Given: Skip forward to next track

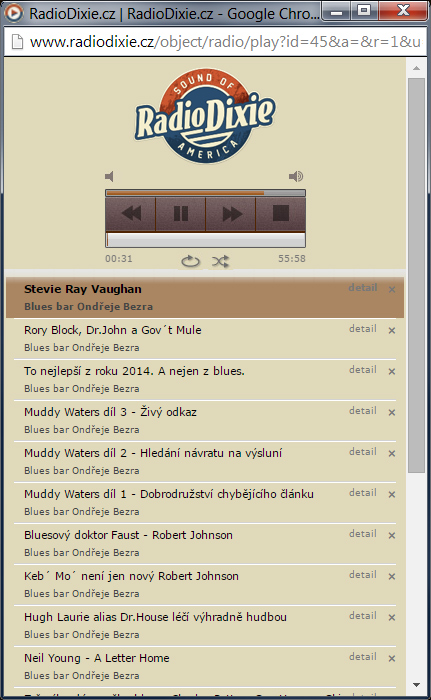Looking at the screenshot, I should 231,214.
